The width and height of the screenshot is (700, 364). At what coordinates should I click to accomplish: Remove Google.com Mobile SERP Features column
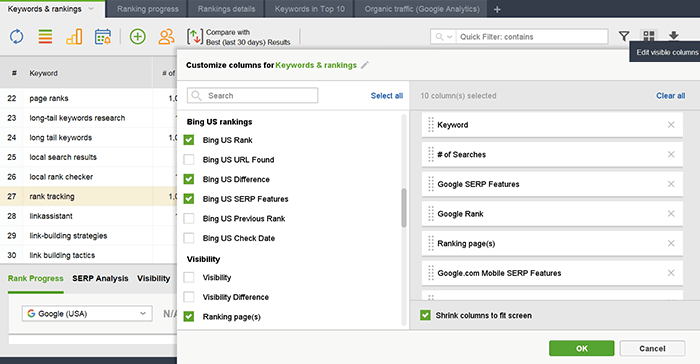[671, 273]
